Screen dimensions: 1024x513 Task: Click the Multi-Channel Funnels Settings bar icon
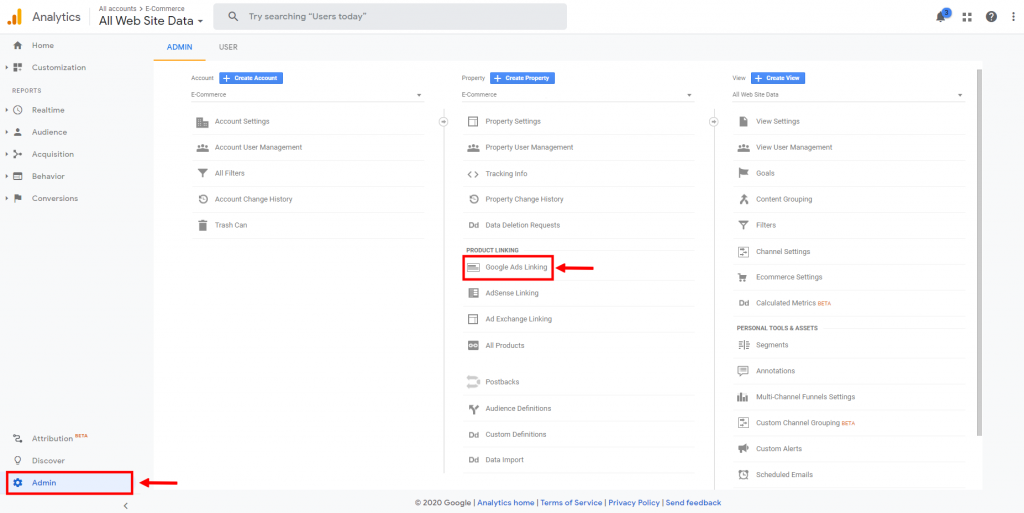click(x=743, y=397)
